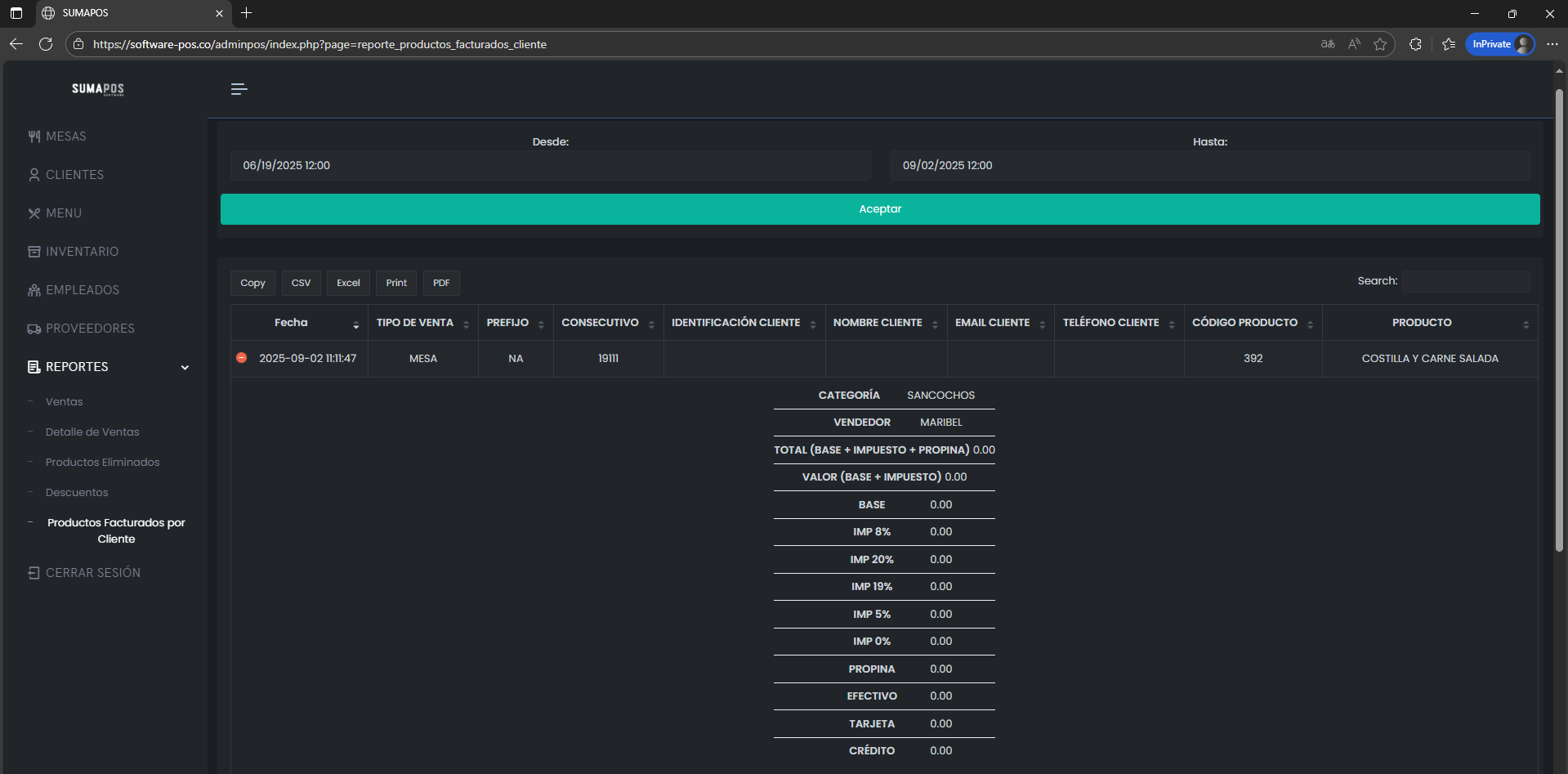Select Productos Eliminados report

102,463
